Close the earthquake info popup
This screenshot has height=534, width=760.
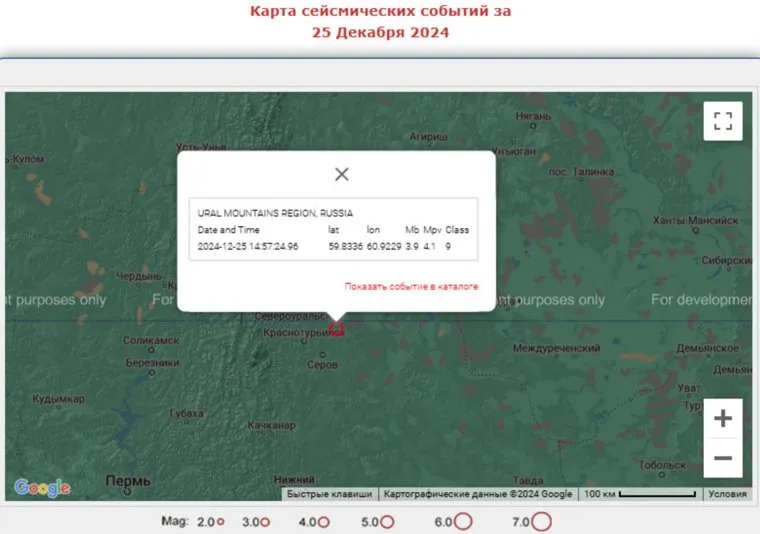pyautogui.click(x=341, y=174)
